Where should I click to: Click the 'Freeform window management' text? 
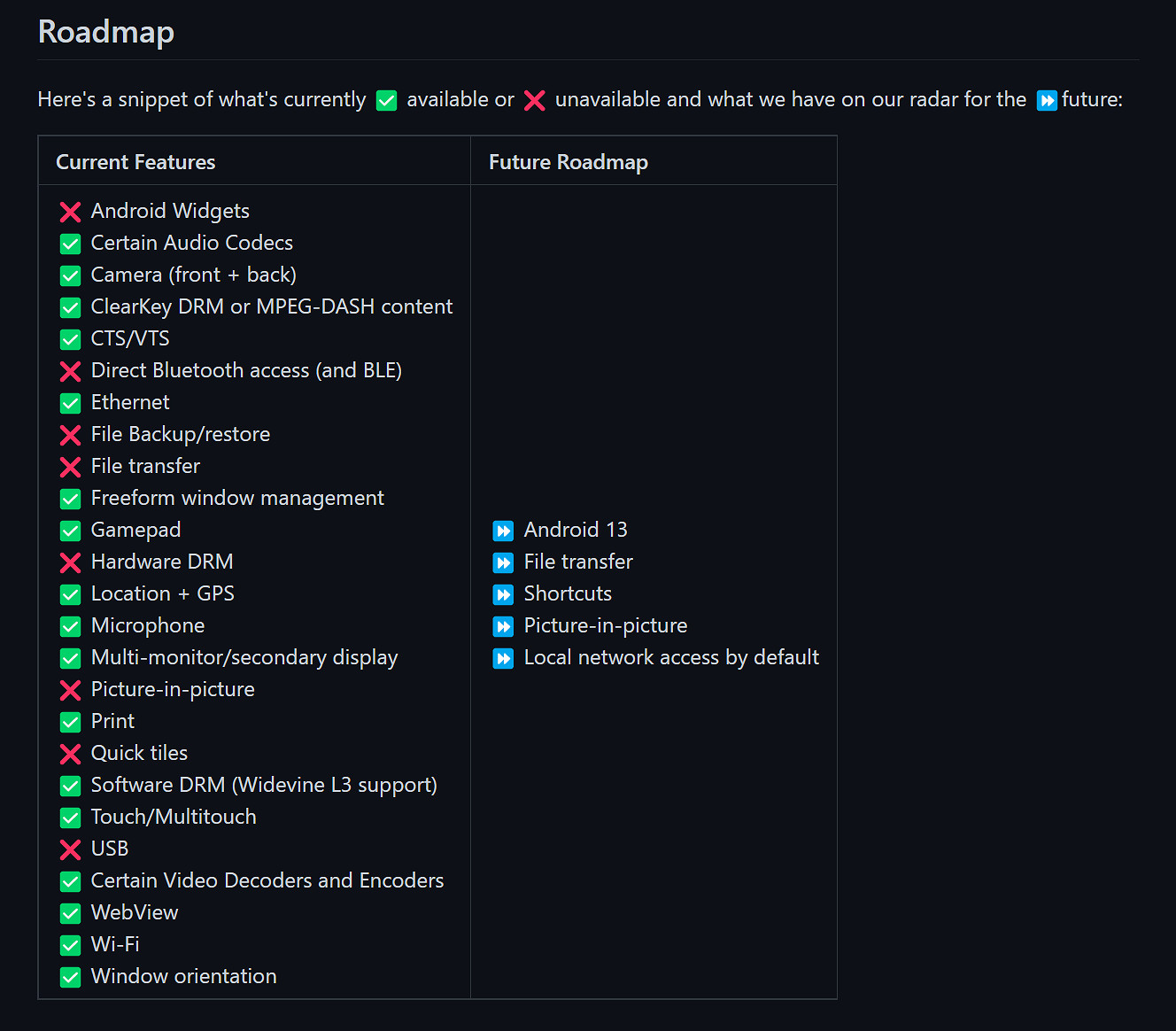click(237, 498)
